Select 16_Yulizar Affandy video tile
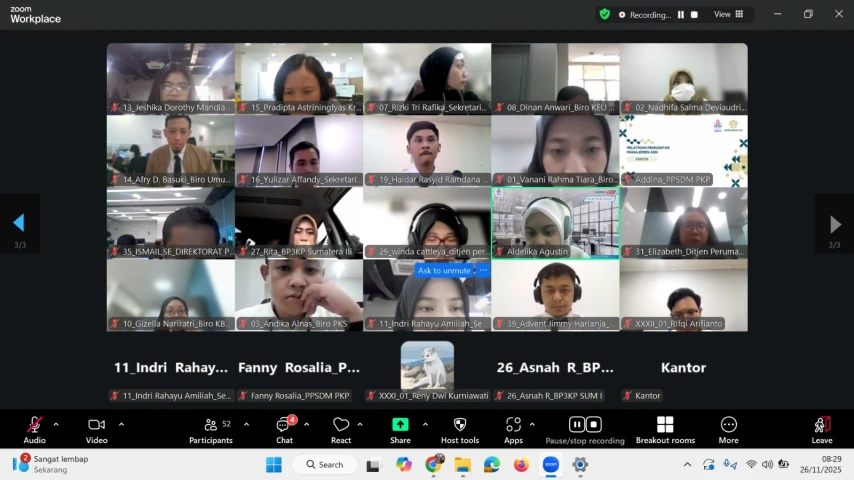This screenshot has height=480, width=854. click(299, 151)
